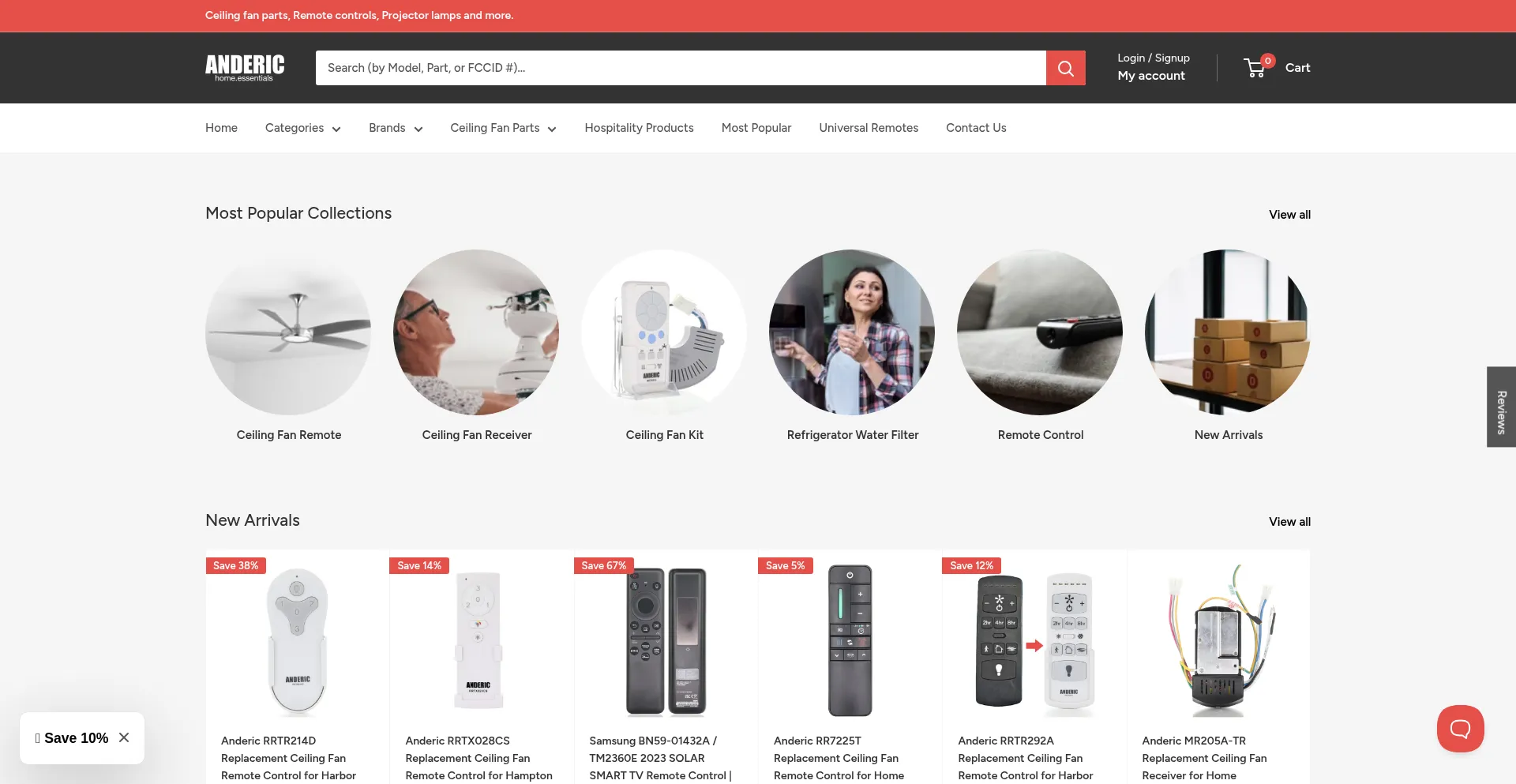Click the Save 5% badge
The width and height of the screenshot is (1516, 784).
tap(785, 566)
